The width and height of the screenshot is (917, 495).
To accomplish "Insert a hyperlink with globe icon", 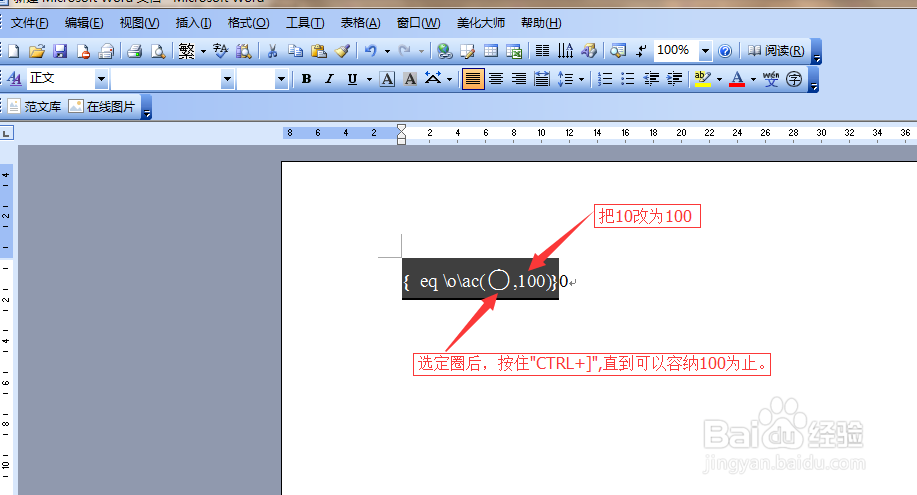I will tap(444, 51).
